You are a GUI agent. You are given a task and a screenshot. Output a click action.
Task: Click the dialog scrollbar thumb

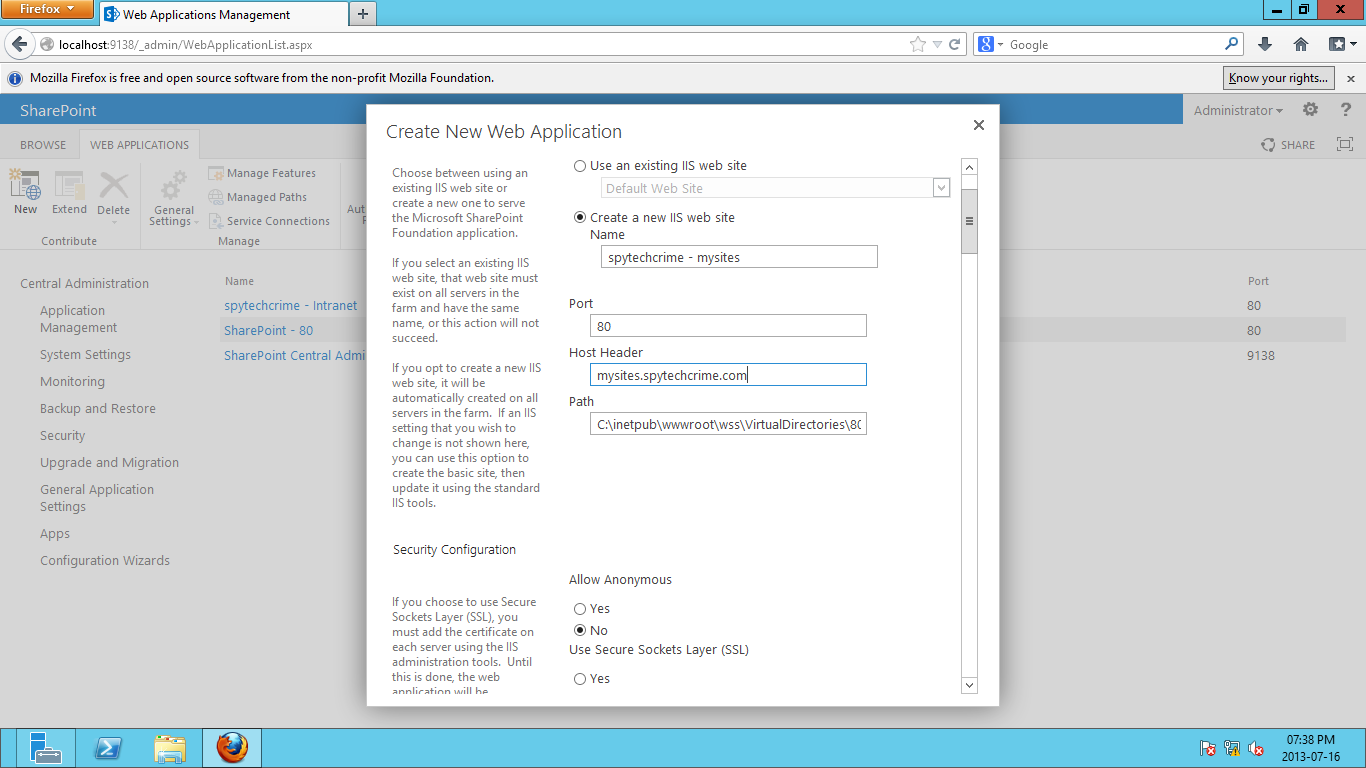coord(969,221)
